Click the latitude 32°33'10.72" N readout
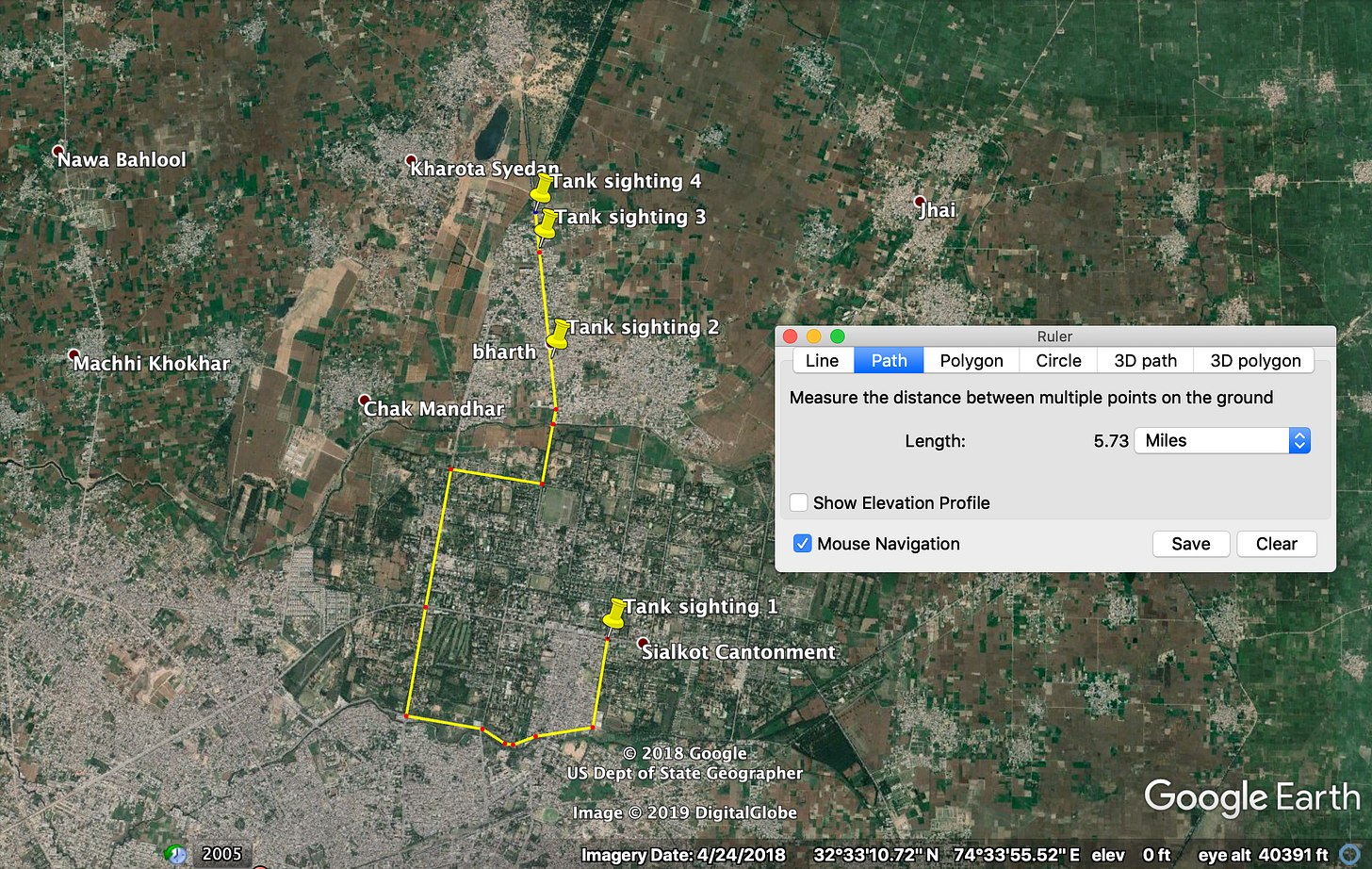Image resolution: width=1372 pixels, height=869 pixels. [x=875, y=855]
